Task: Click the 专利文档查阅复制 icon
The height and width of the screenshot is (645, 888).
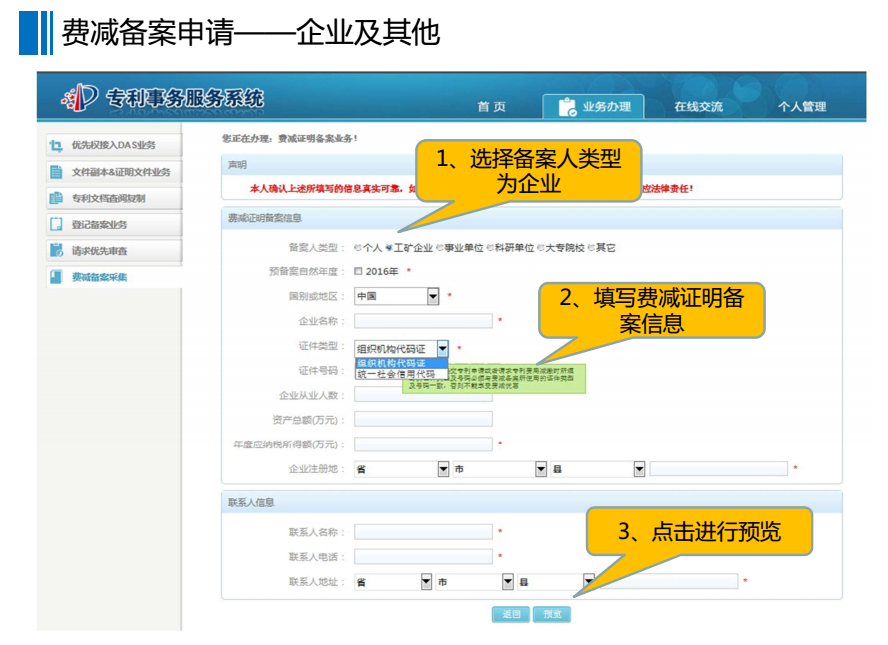Action: click(x=56, y=198)
